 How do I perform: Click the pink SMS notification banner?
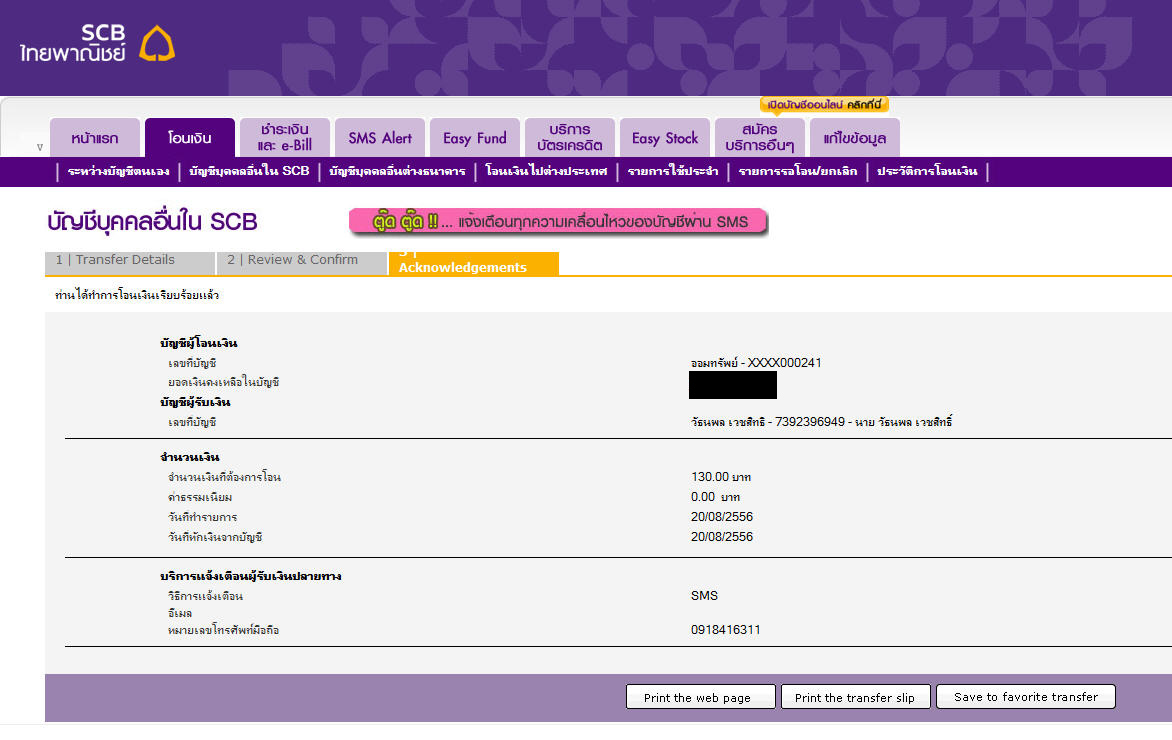tap(558, 221)
